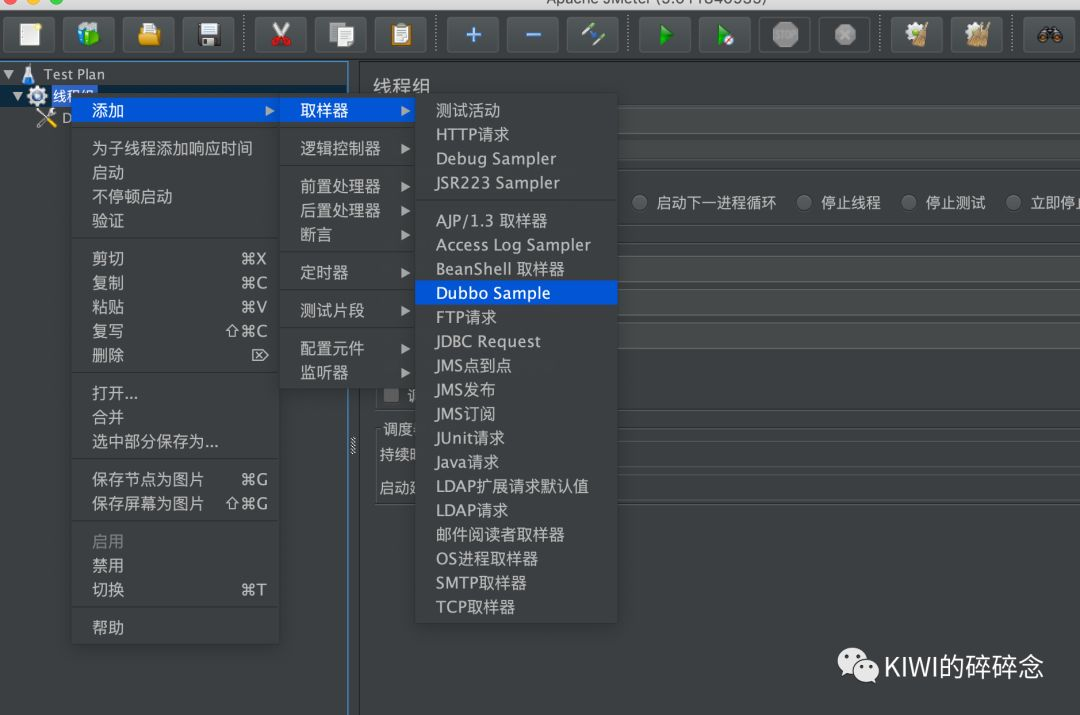Screen dimensions: 1080x715
Task: Click the New test plan icon
Action: (x=30, y=34)
